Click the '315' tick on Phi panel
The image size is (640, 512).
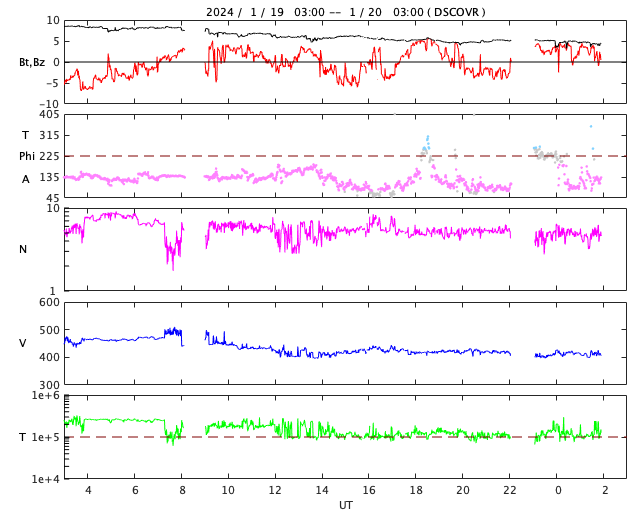tap(49, 135)
